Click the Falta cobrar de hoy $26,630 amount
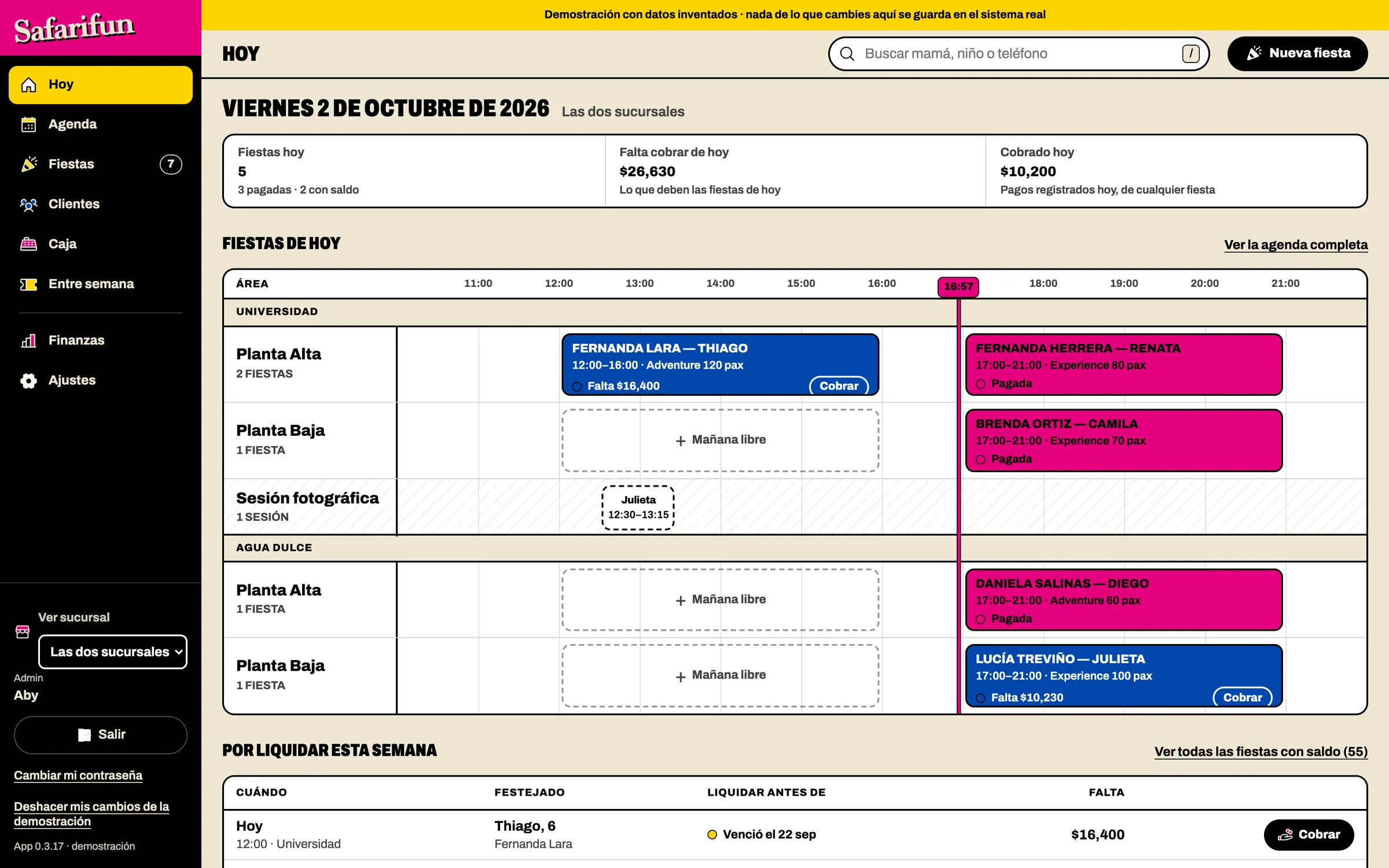Screen dimensions: 1389x868 click(x=647, y=172)
